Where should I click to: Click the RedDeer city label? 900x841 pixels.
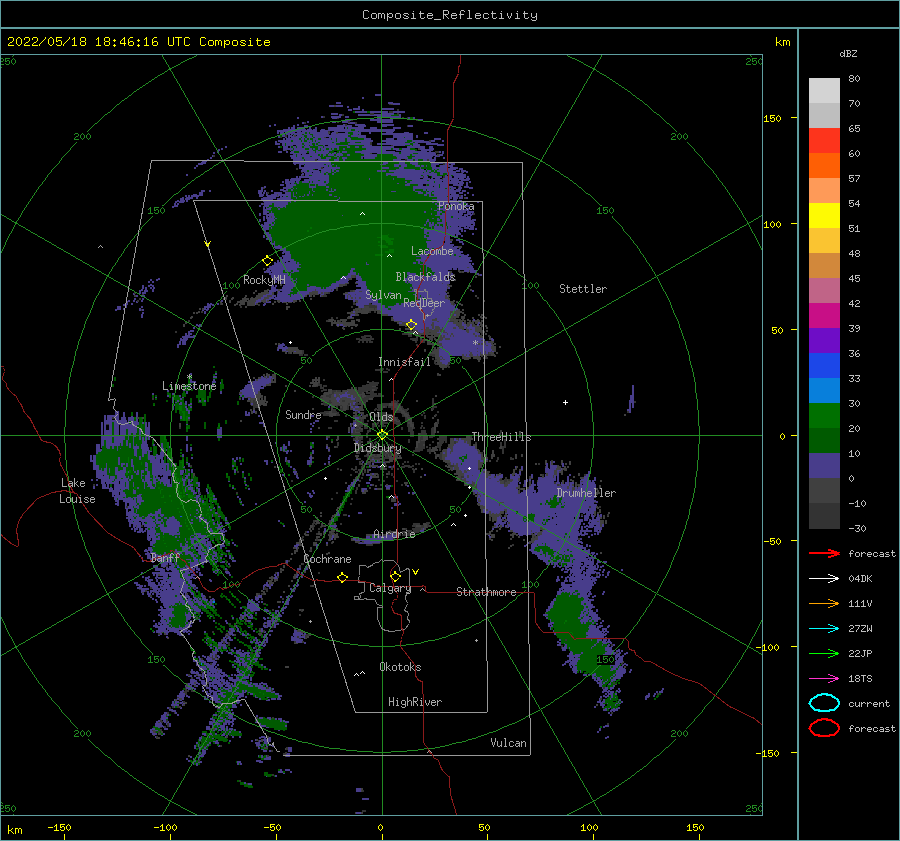pyautogui.click(x=424, y=303)
